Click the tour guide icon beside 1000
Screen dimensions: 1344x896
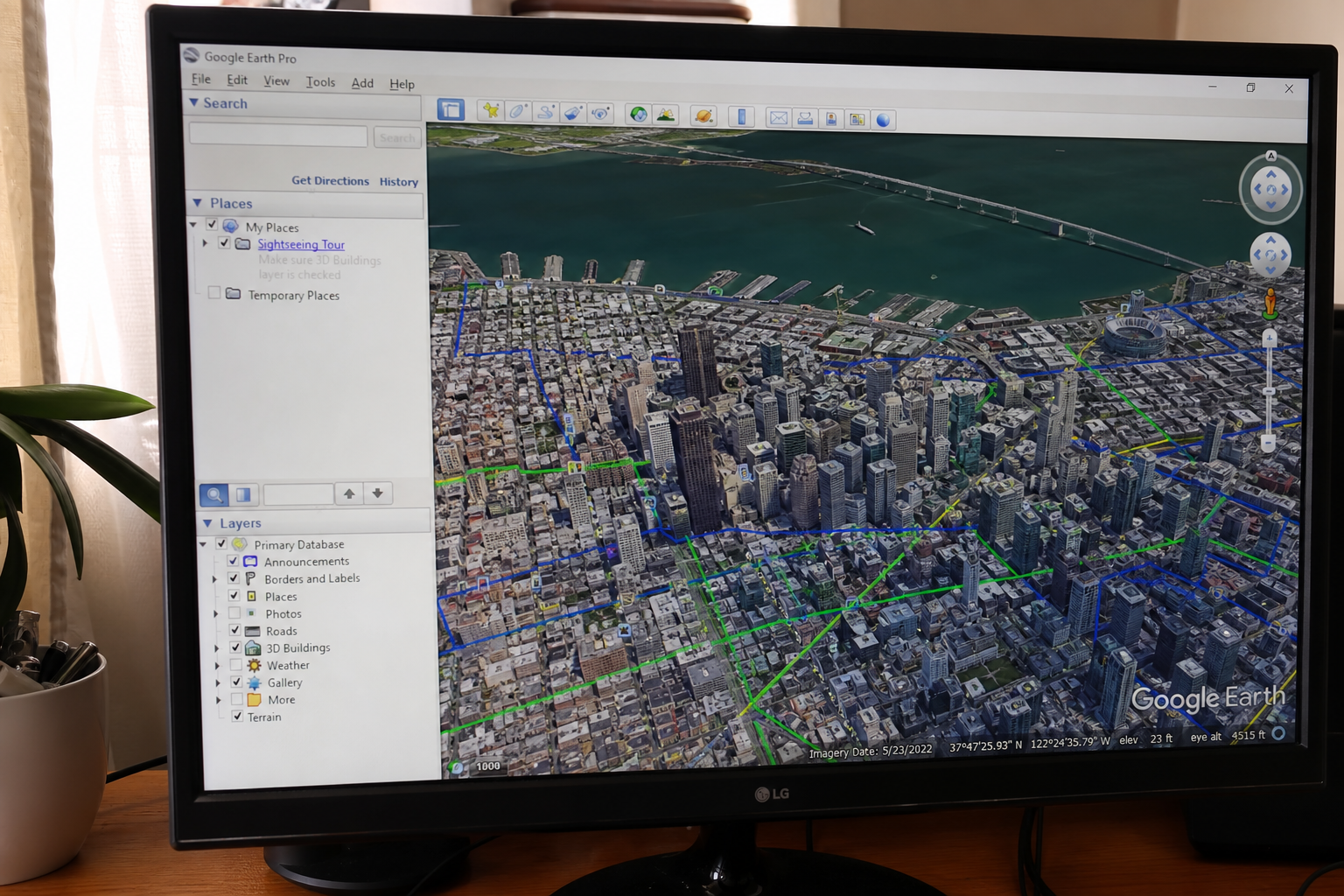point(456,766)
